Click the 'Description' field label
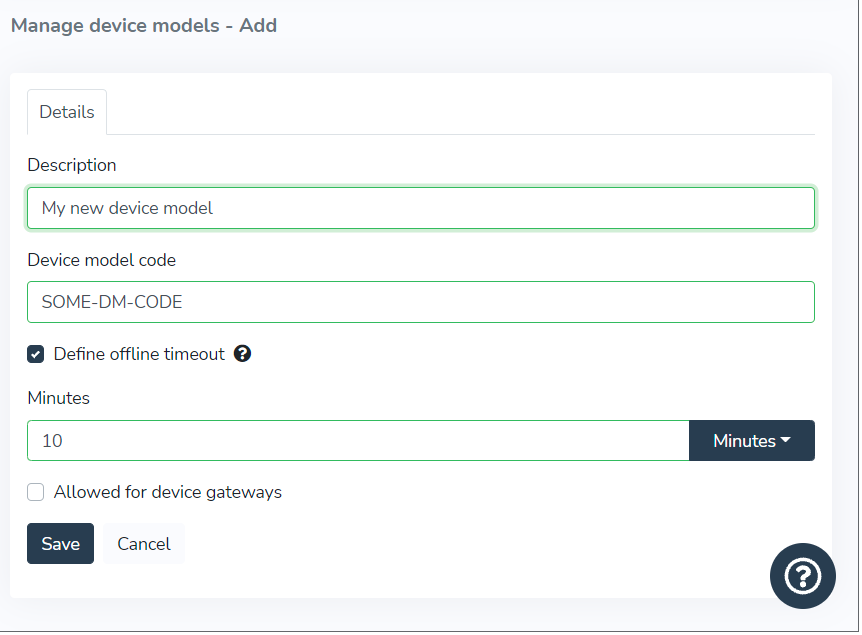This screenshot has height=635, width=862. click(x=72, y=165)
